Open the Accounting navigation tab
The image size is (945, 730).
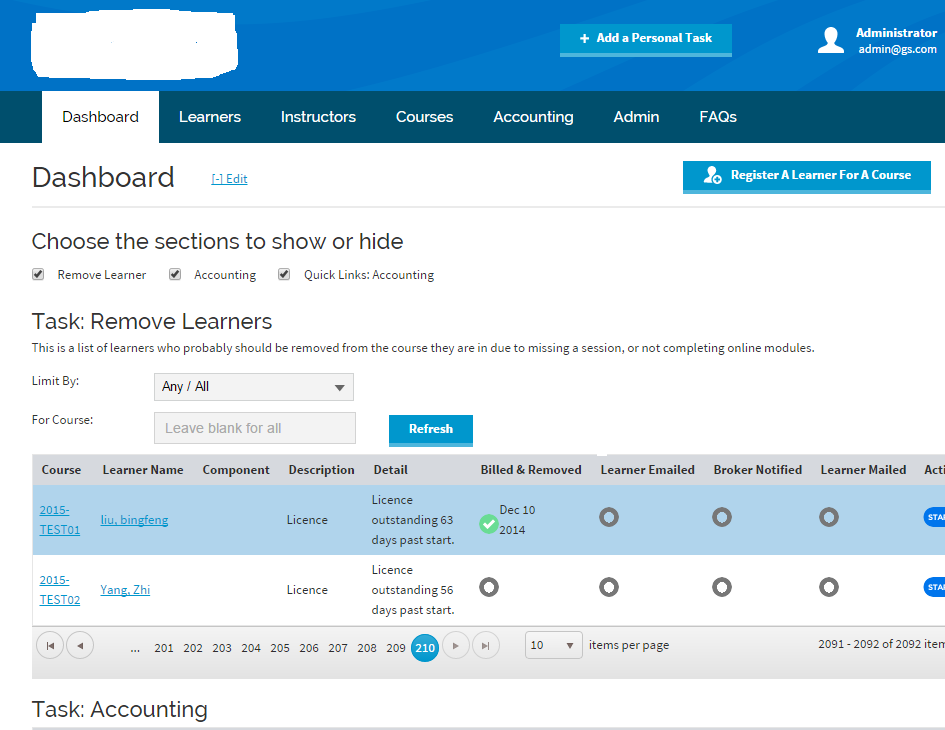[533, 117]
